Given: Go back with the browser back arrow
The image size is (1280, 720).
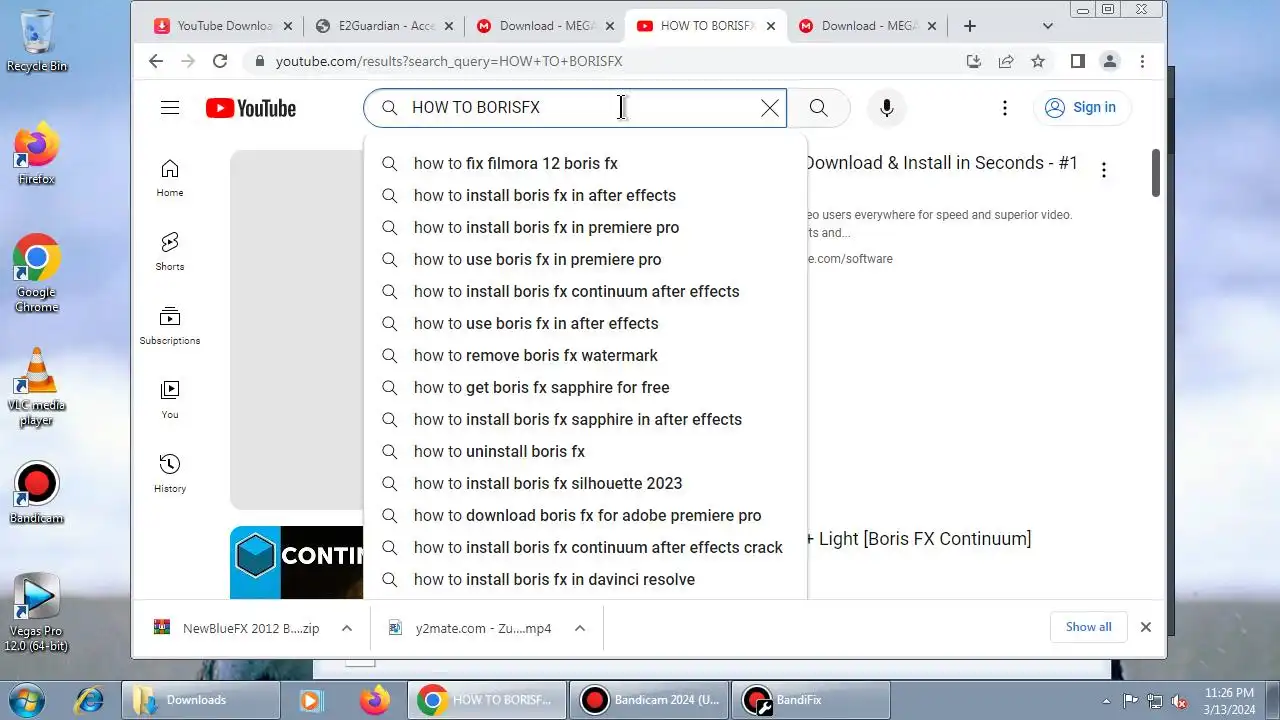Looking at the screenshot, I should coord(156,61).
